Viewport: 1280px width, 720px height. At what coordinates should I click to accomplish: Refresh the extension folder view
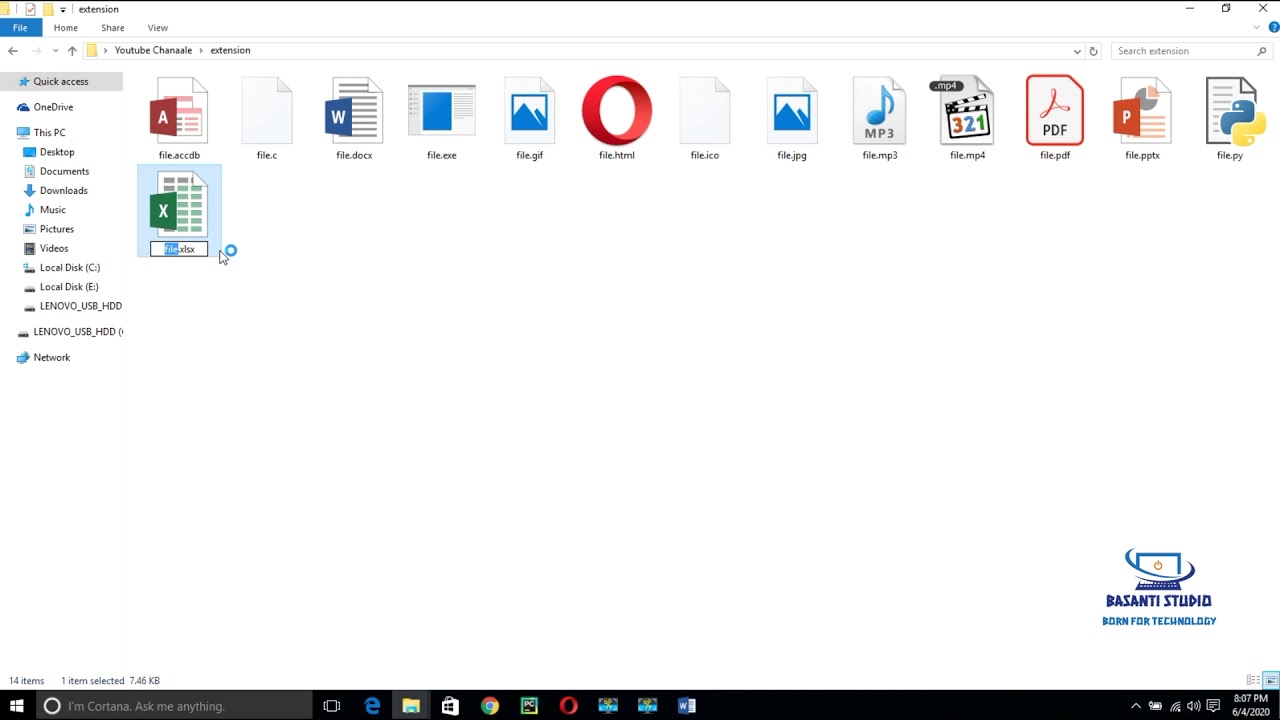(x=1093, y=51)
